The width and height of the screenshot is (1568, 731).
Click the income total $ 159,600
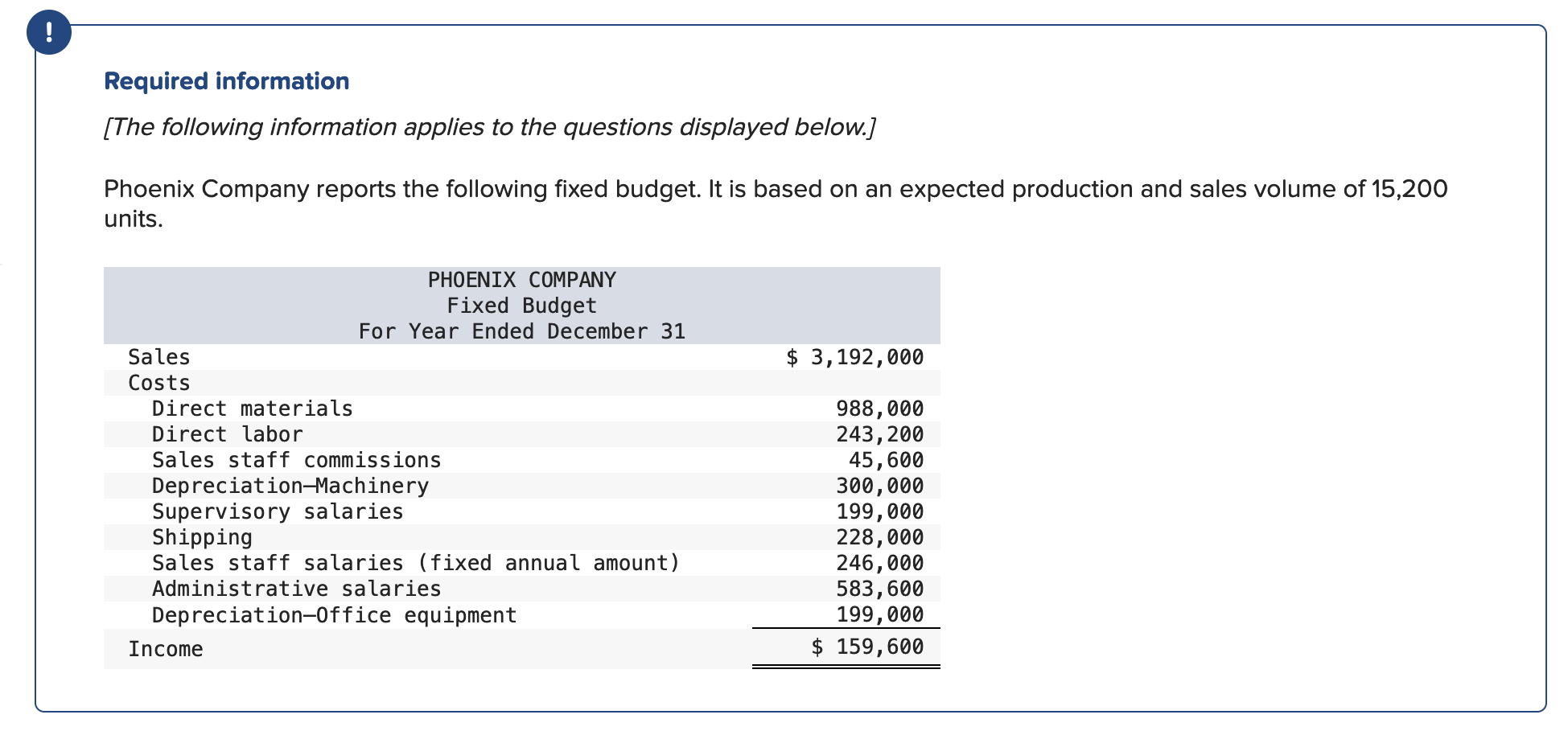[867, 647]
